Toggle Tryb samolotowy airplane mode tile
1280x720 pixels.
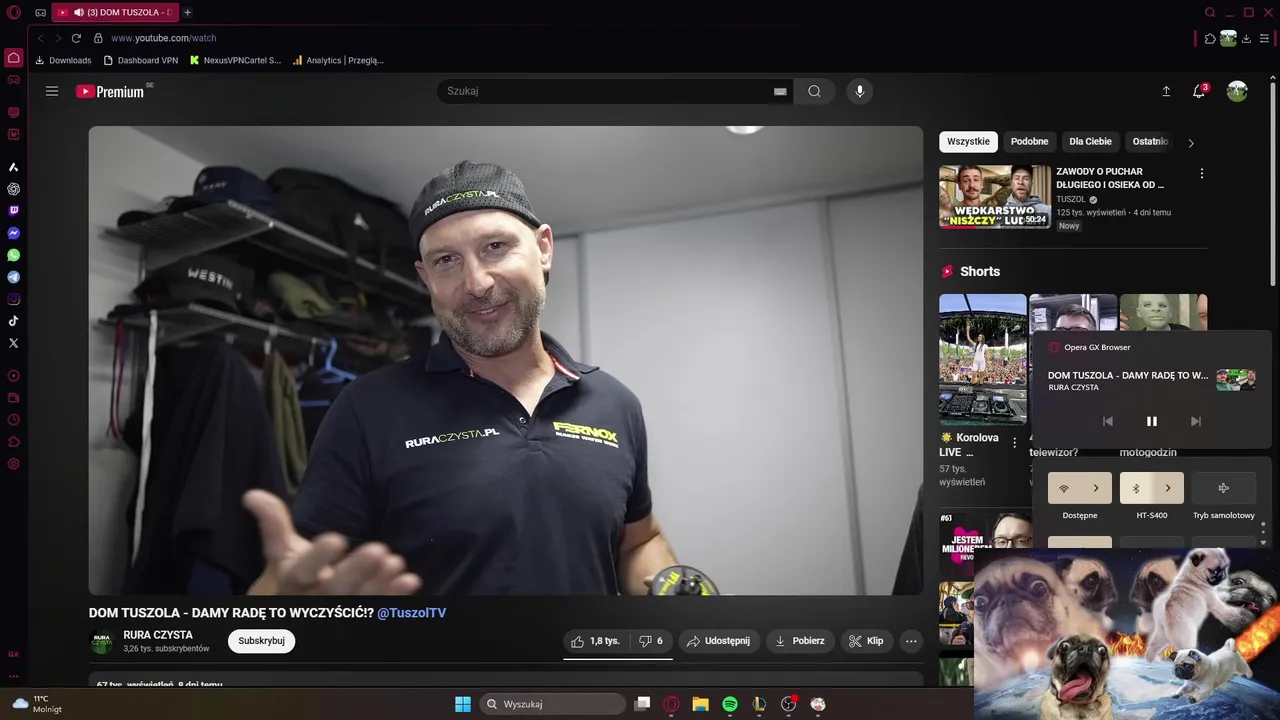[1224, 488]
